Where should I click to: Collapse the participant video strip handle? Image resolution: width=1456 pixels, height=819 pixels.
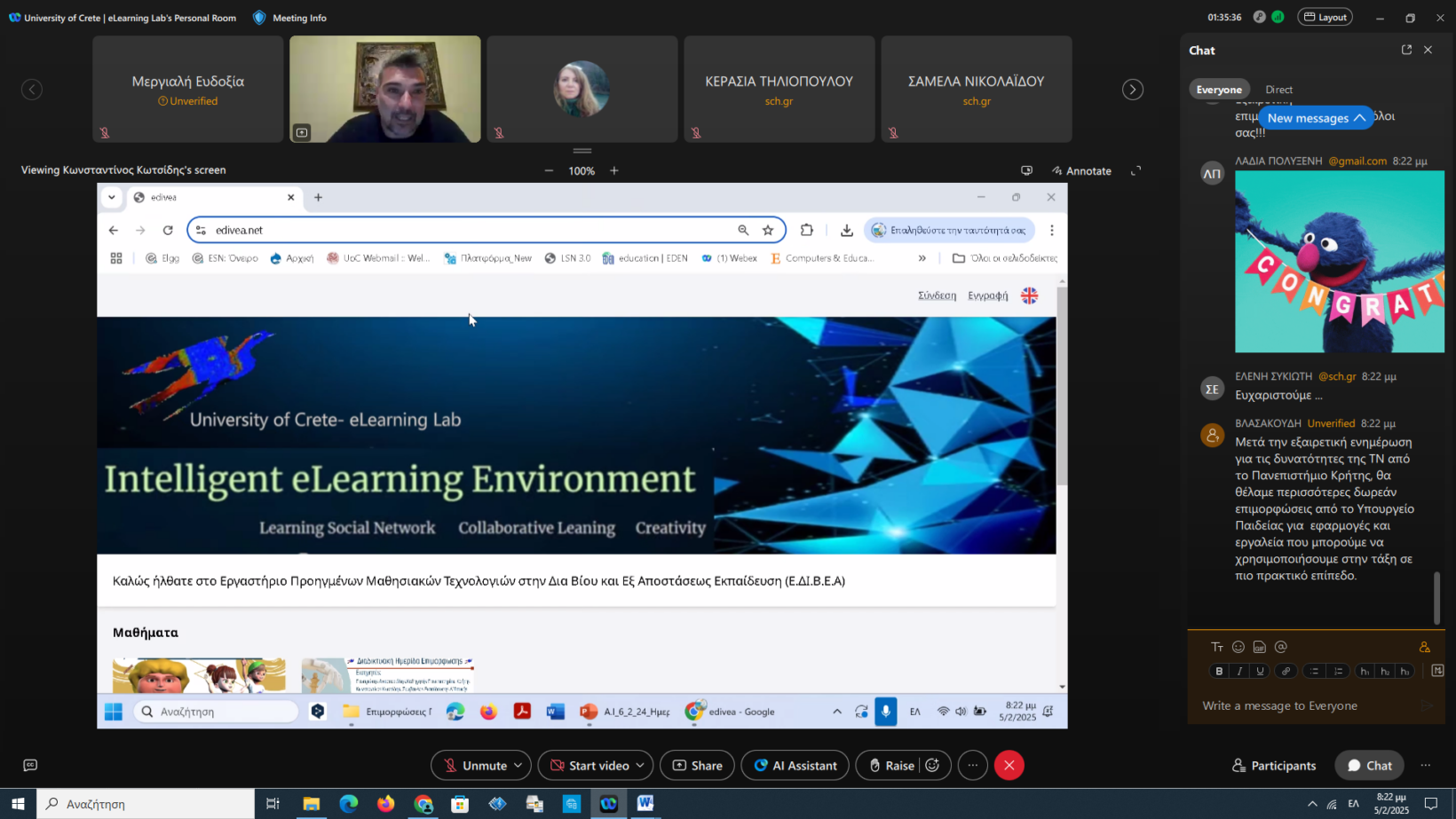[582, 151]
